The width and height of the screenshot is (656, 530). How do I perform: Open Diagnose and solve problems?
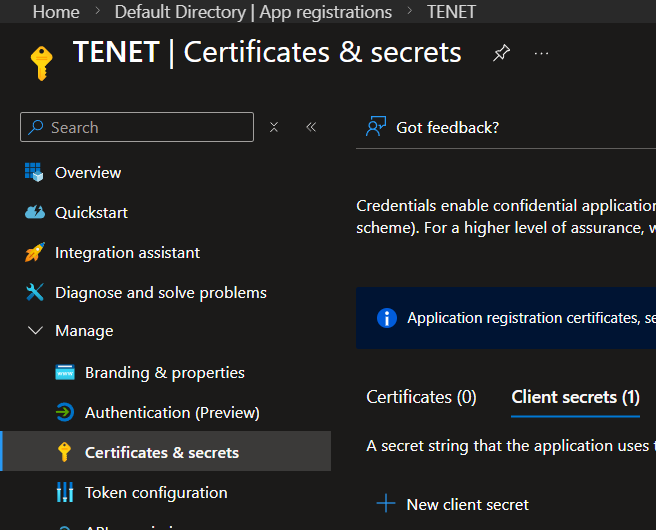(x=161, y=293)
